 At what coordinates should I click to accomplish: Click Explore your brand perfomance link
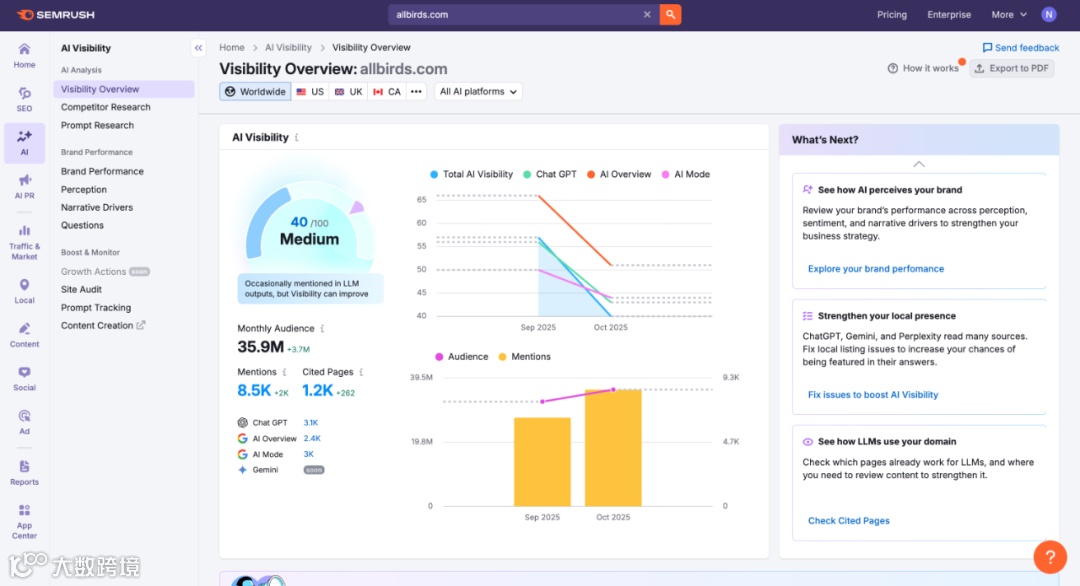click(x=875, y=269)
